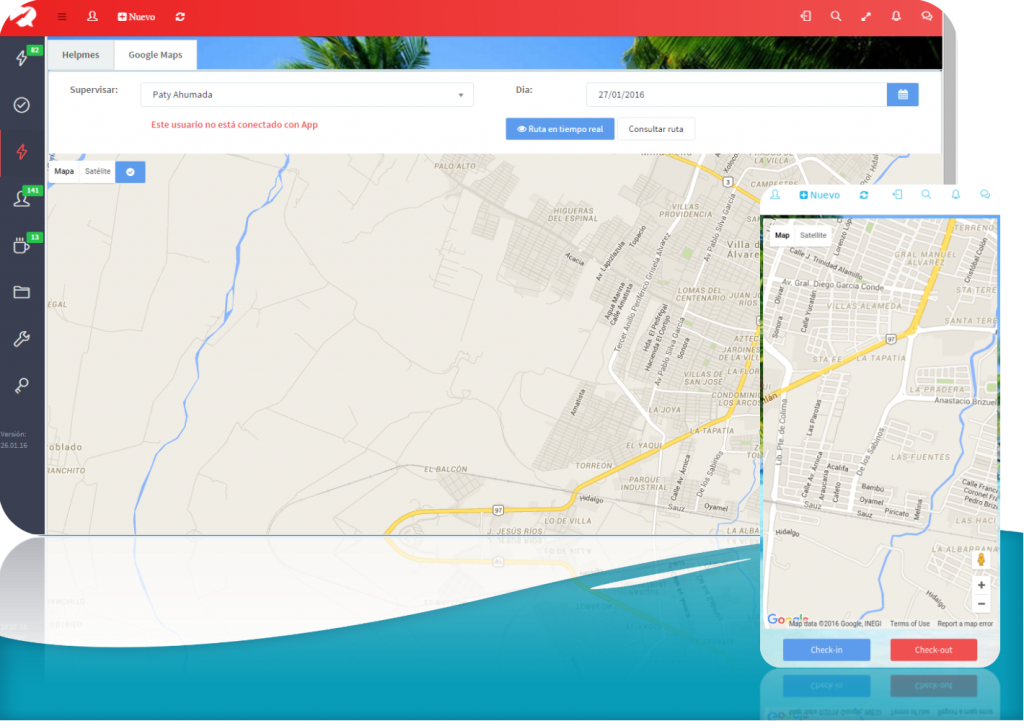Click the expand fullscreen arrows icon

tap(866, 17)
